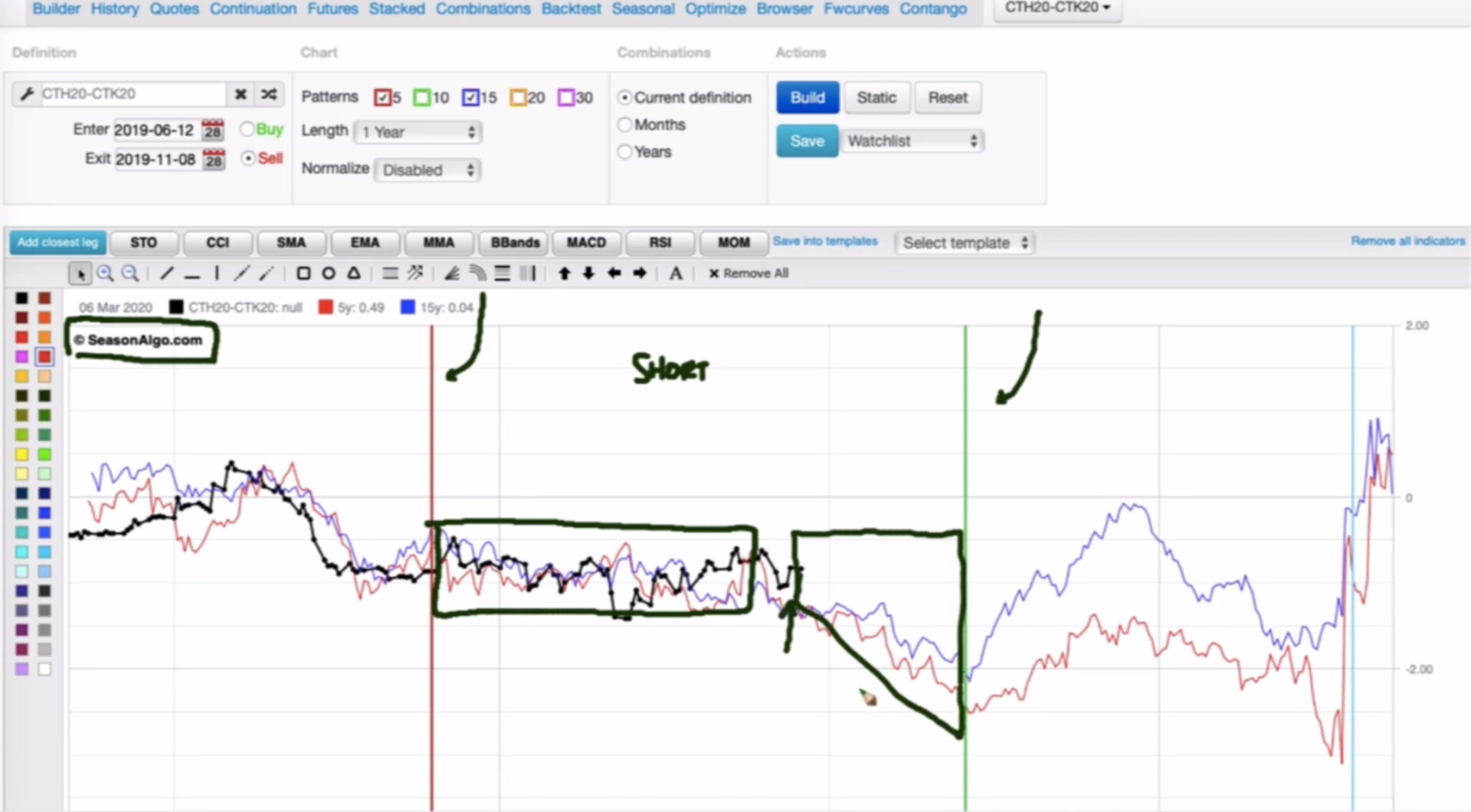
Task: Open the Length dropdown set to 1 Year
Action: [418, 133]
